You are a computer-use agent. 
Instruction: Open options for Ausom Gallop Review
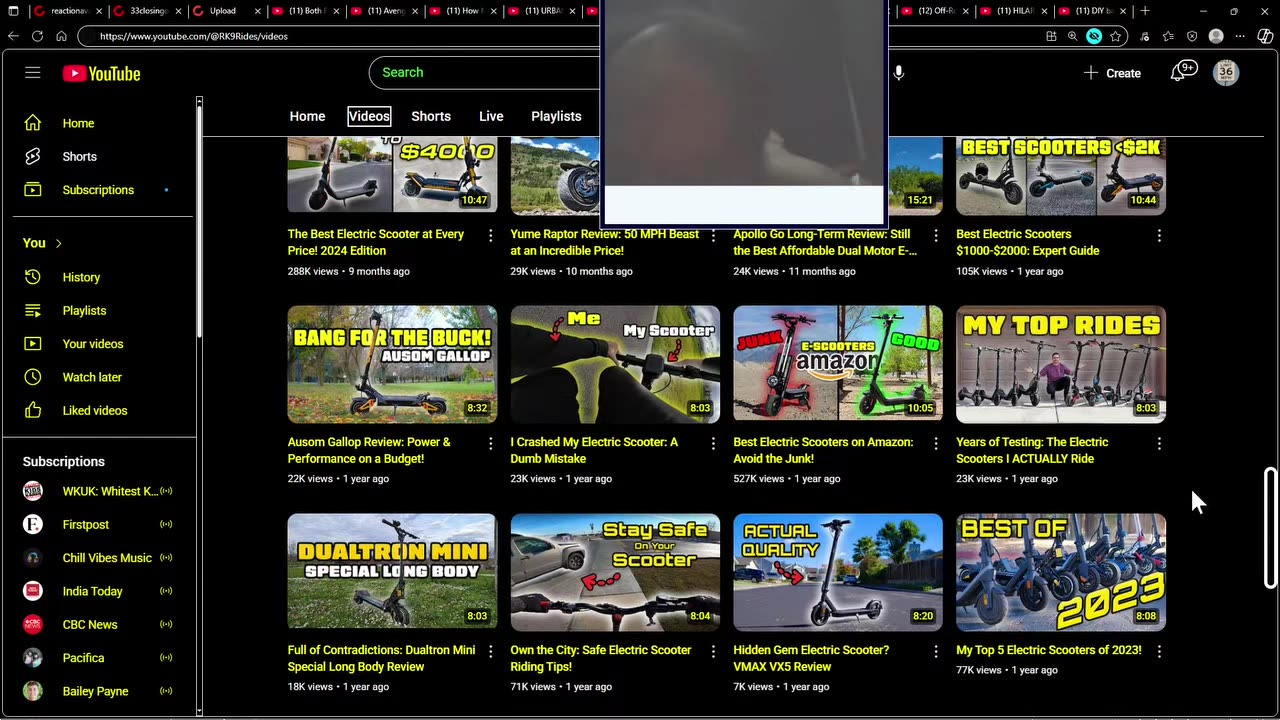coord(490,443)
